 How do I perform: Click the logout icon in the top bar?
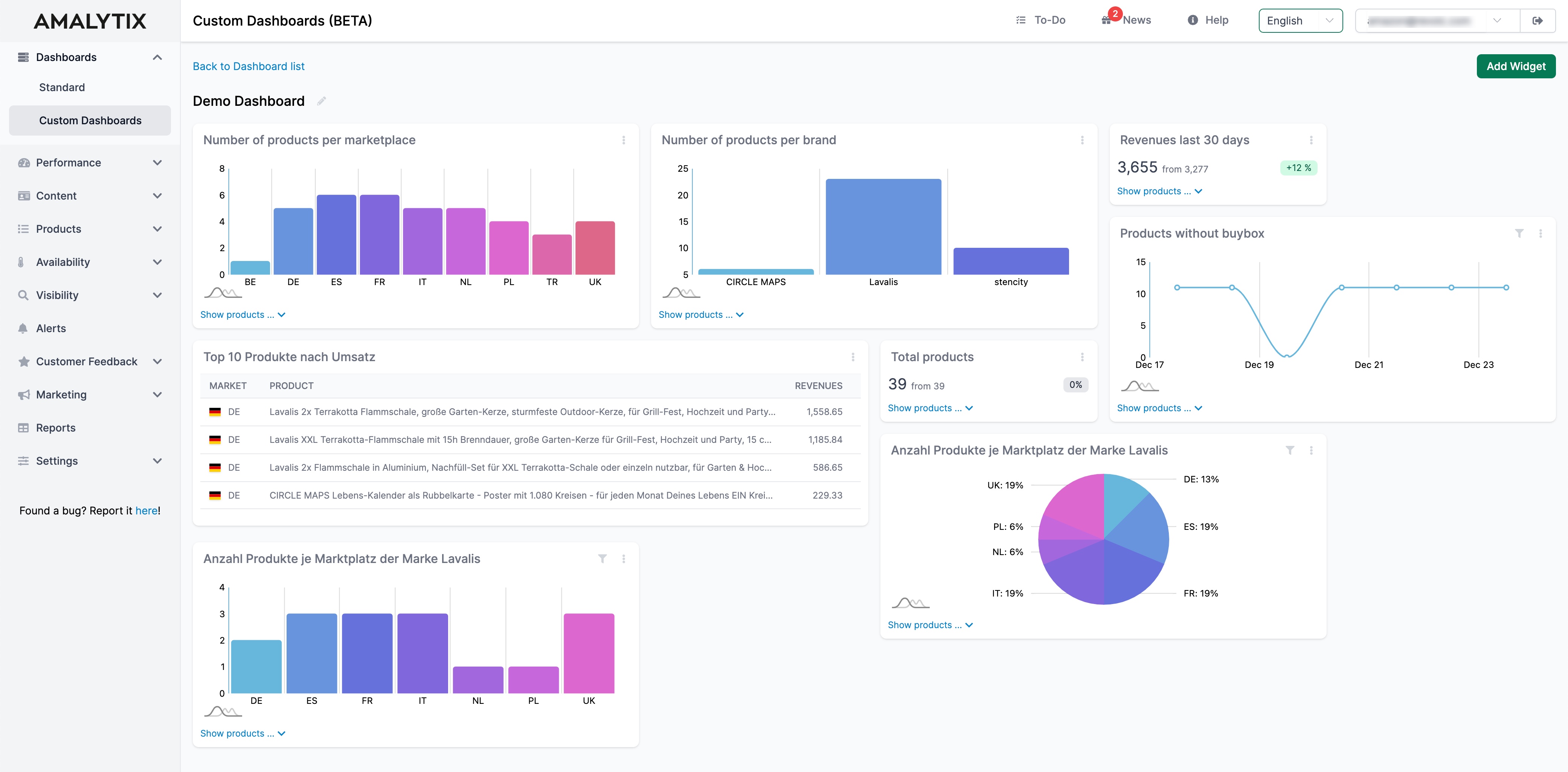pos(1537,21)
